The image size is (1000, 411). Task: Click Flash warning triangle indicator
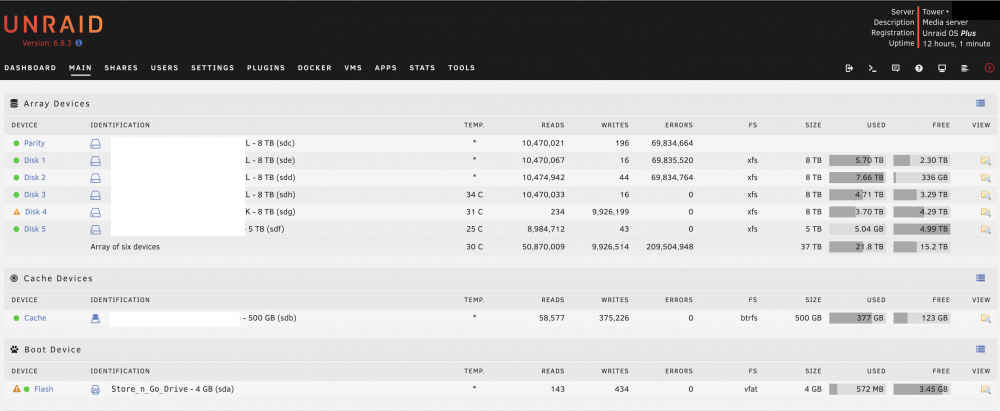(17, 389)
